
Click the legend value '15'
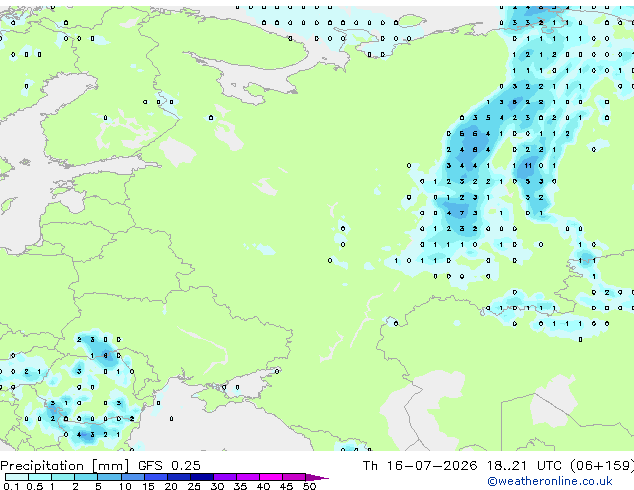tap(148, 486)
